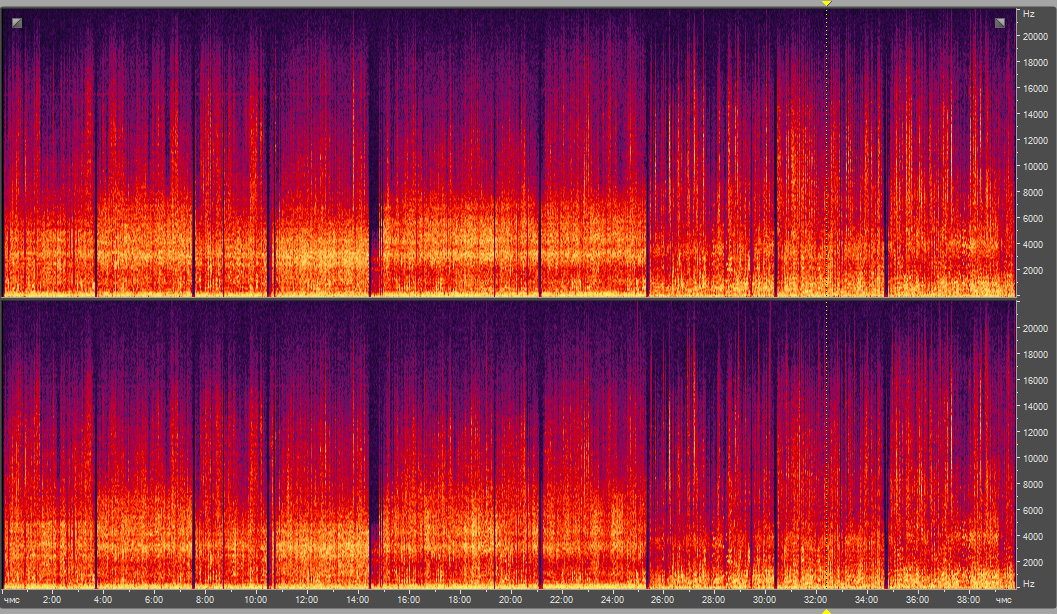Click 12000 on the upper channel frequency scale
Image resolution: width=1057 pixels, height=614 pixels.
click(x=1035, y=140)
